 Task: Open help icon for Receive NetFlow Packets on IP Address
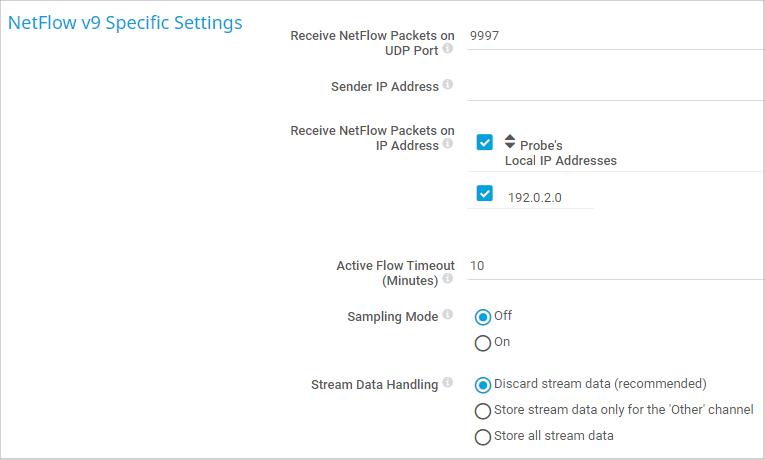pos(448,144)
